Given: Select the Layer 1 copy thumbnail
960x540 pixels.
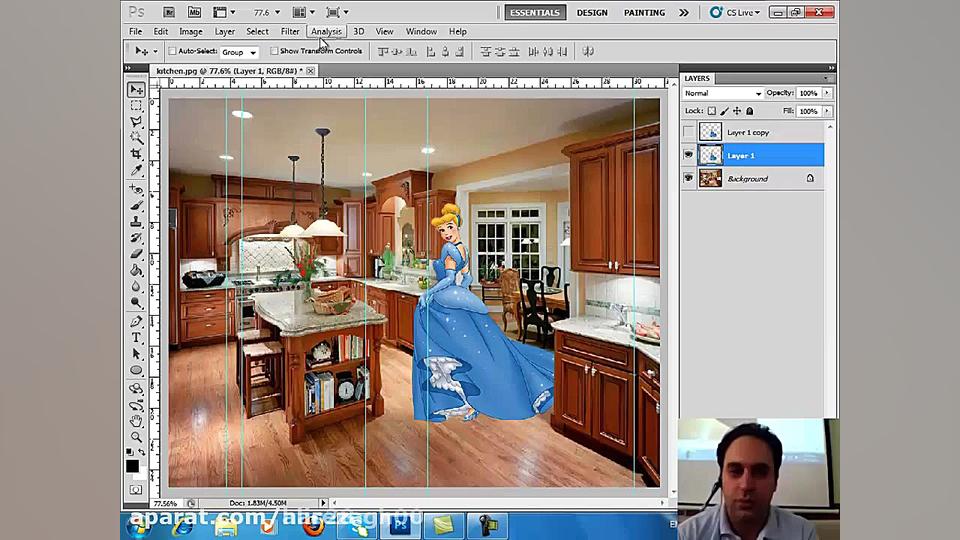Looking at the screenshot, I should coord(710,132).
